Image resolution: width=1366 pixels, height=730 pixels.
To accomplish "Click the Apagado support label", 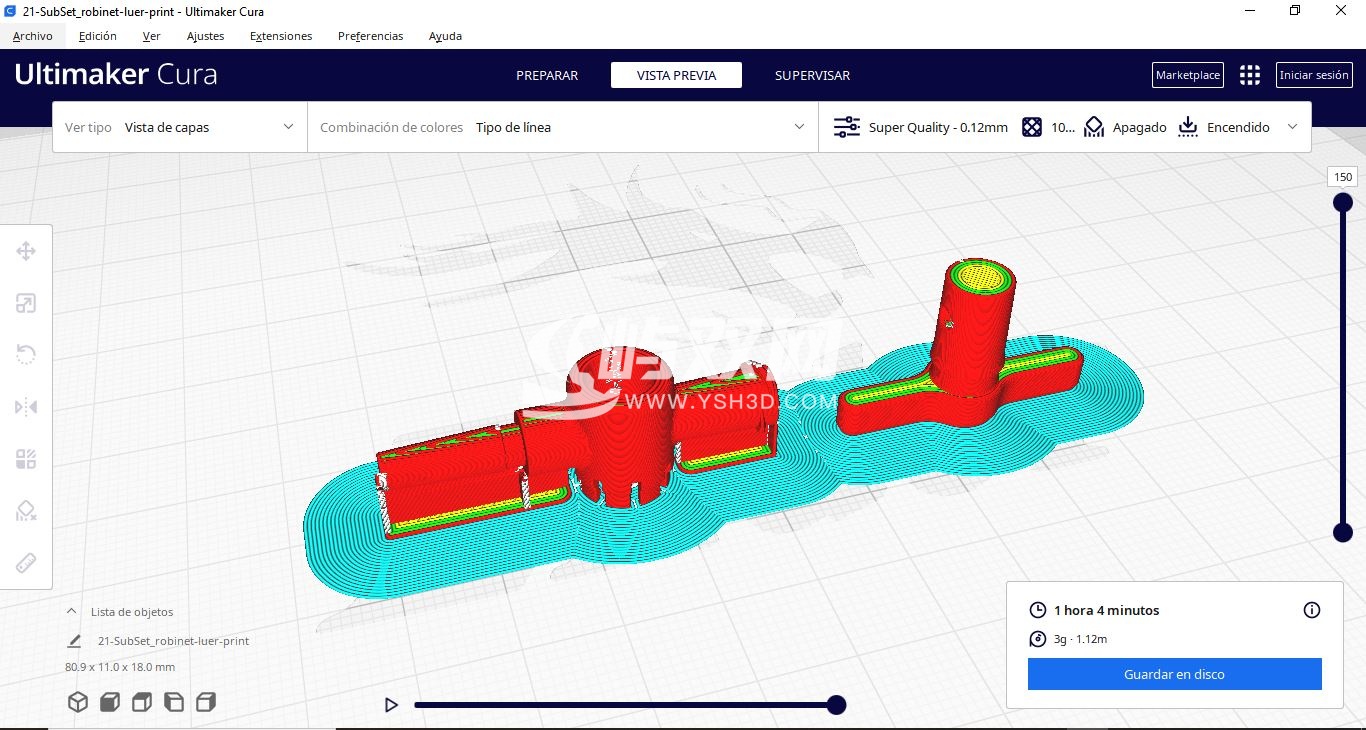I will coord(1140,127).
